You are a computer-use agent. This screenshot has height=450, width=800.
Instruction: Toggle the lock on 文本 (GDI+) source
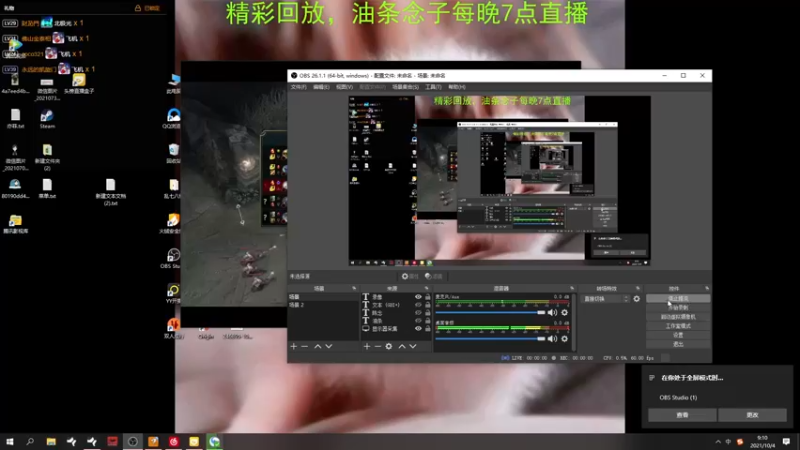428,305
